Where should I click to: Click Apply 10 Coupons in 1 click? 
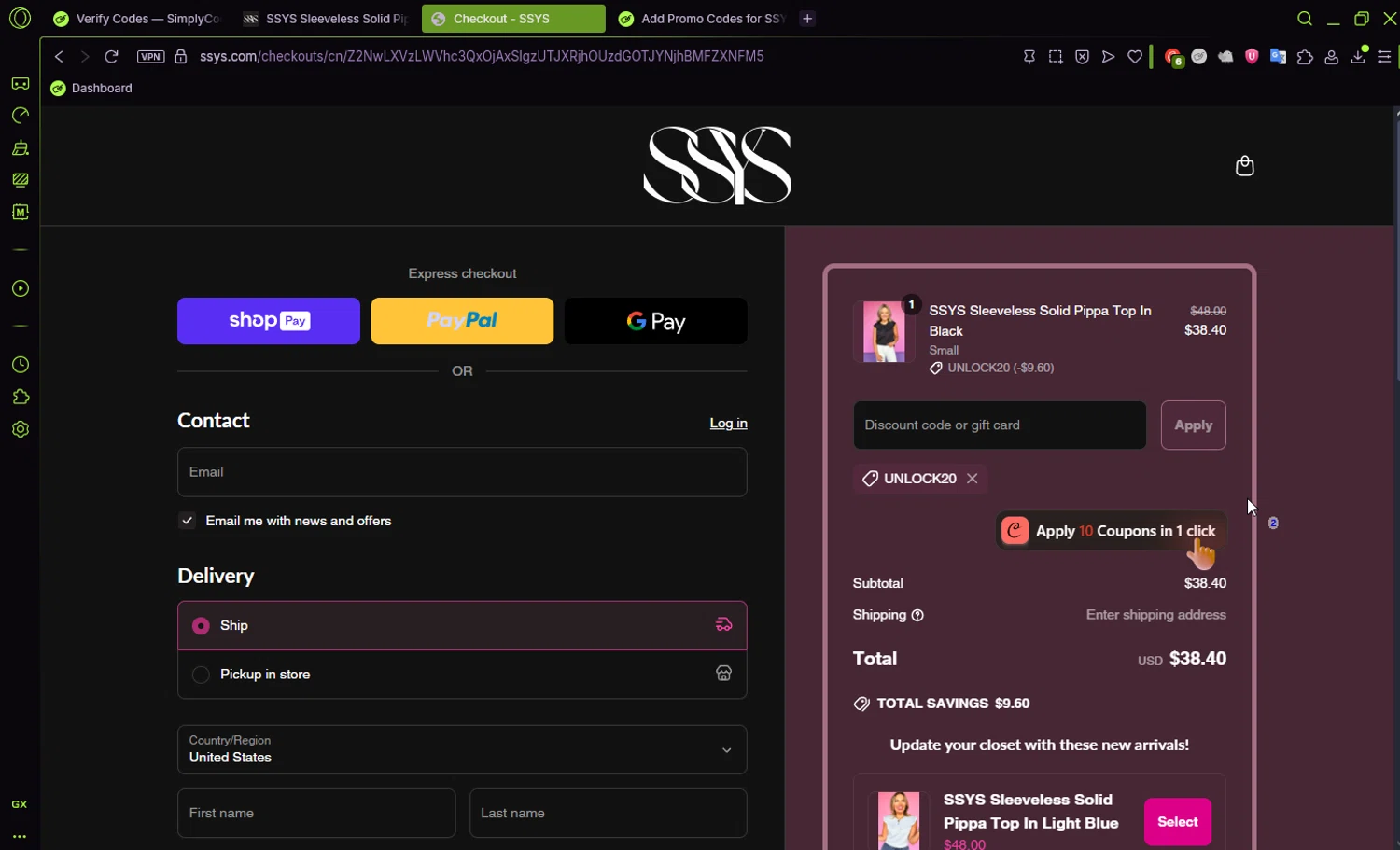pyautogui.click(x=1110, y=531)
